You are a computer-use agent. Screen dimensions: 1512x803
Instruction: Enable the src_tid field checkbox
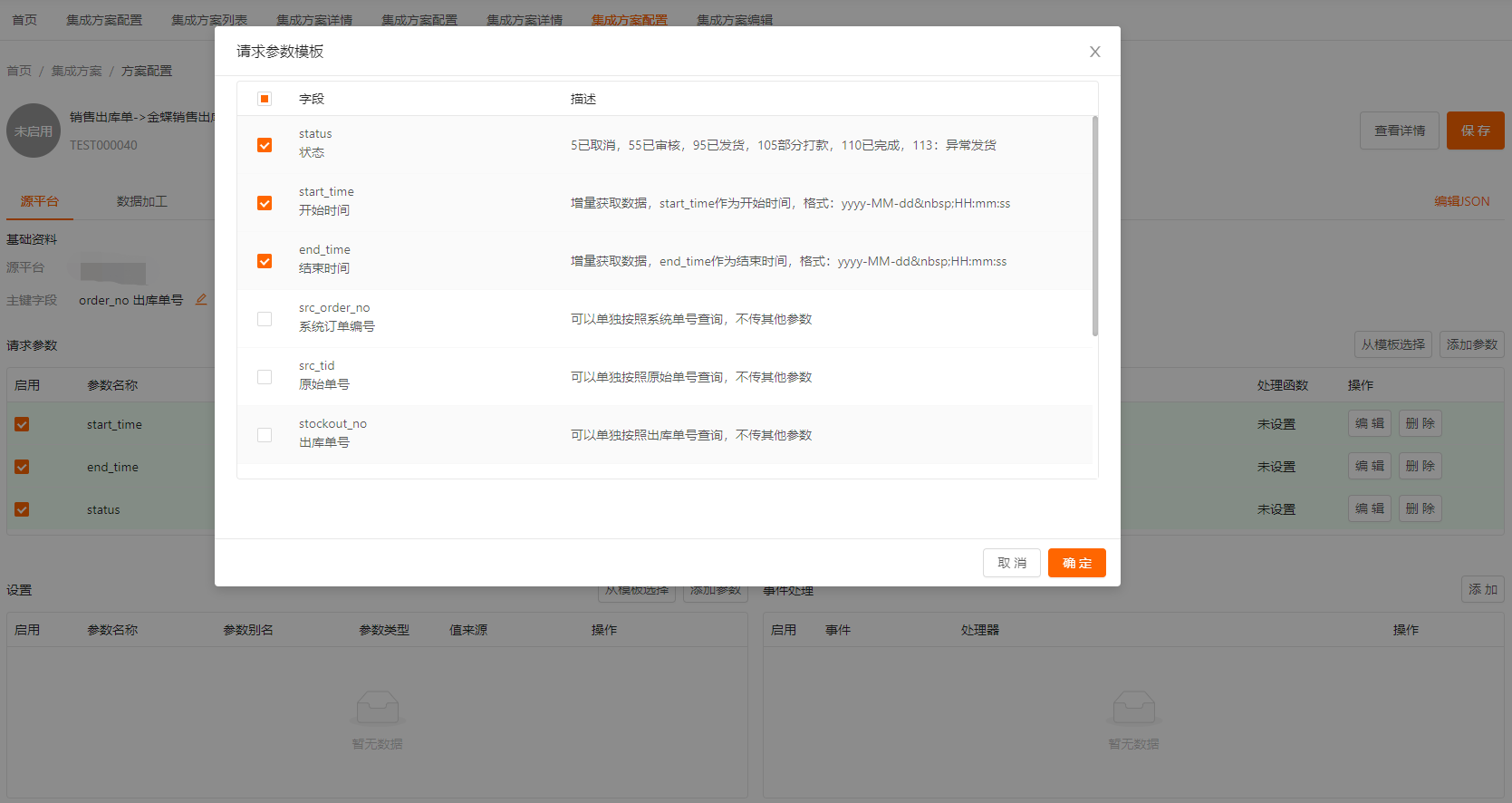pos(265,377)
